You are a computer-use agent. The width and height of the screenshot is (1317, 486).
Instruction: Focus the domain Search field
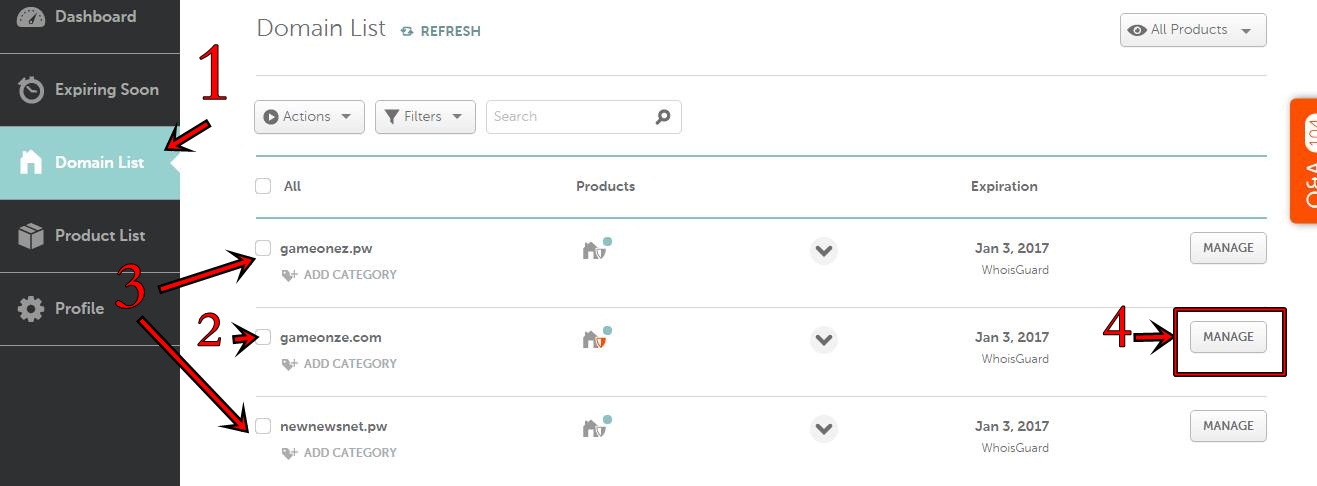pyautogui.click(x=570, y=117)
